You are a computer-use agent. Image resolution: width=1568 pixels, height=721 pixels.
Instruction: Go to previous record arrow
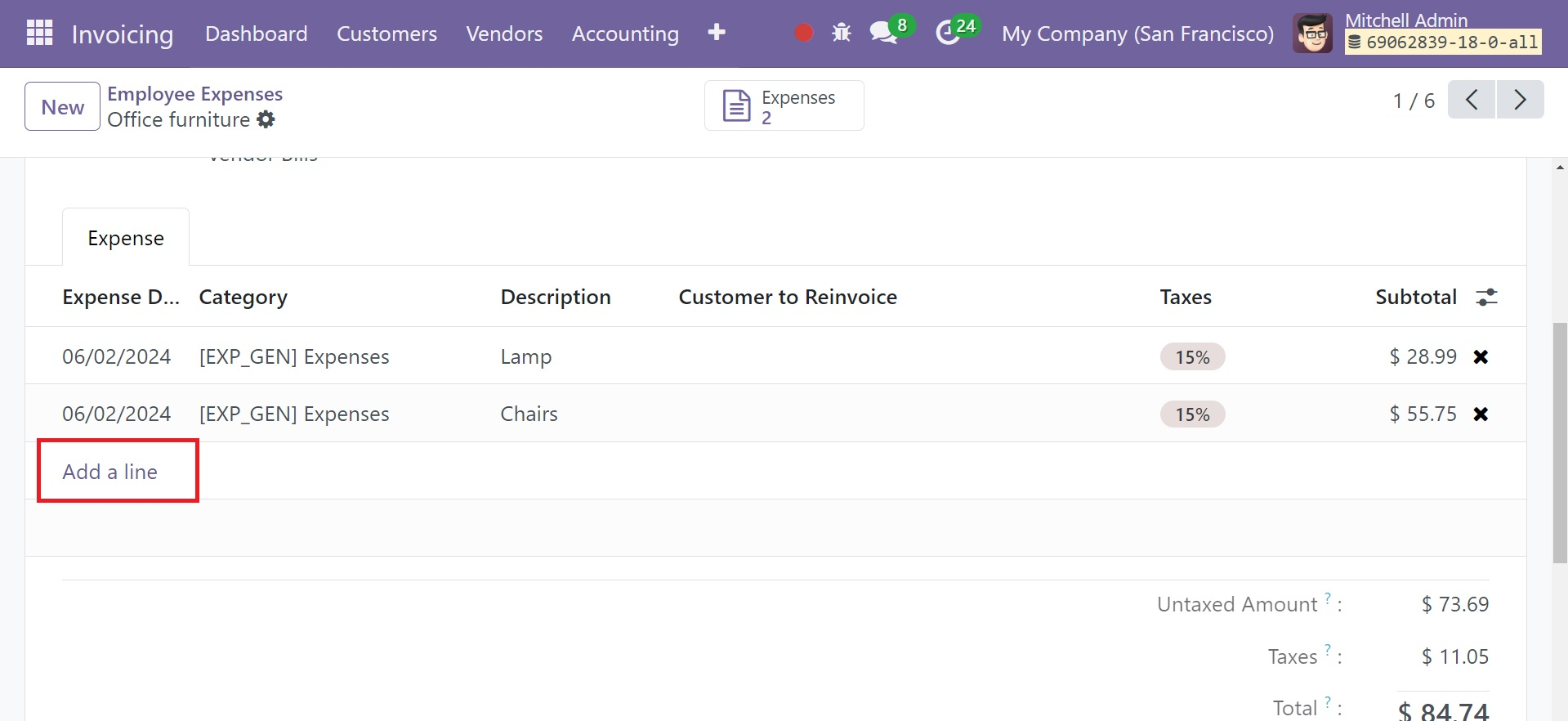[1472, 100]
